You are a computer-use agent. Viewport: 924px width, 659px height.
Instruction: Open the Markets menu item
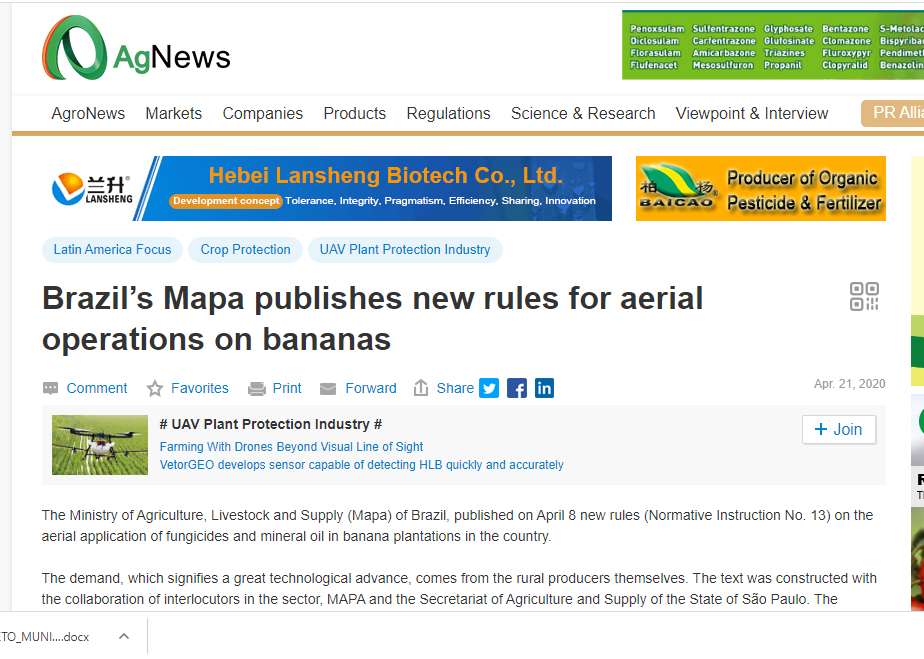(x=173, y=113)
